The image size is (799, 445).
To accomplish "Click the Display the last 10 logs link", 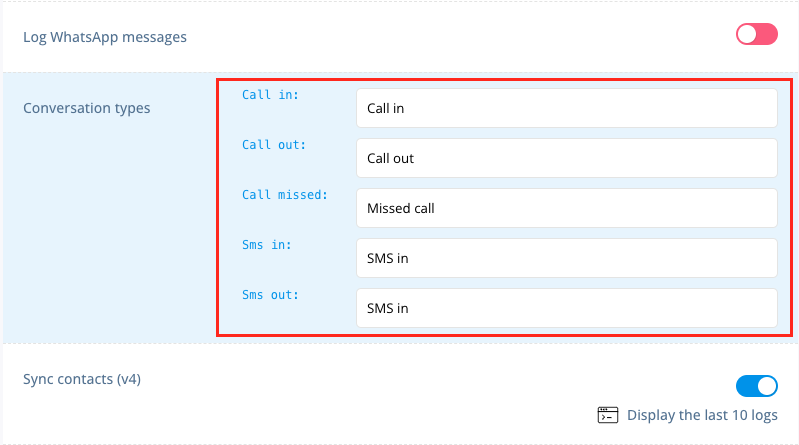I will pos(702,415).
